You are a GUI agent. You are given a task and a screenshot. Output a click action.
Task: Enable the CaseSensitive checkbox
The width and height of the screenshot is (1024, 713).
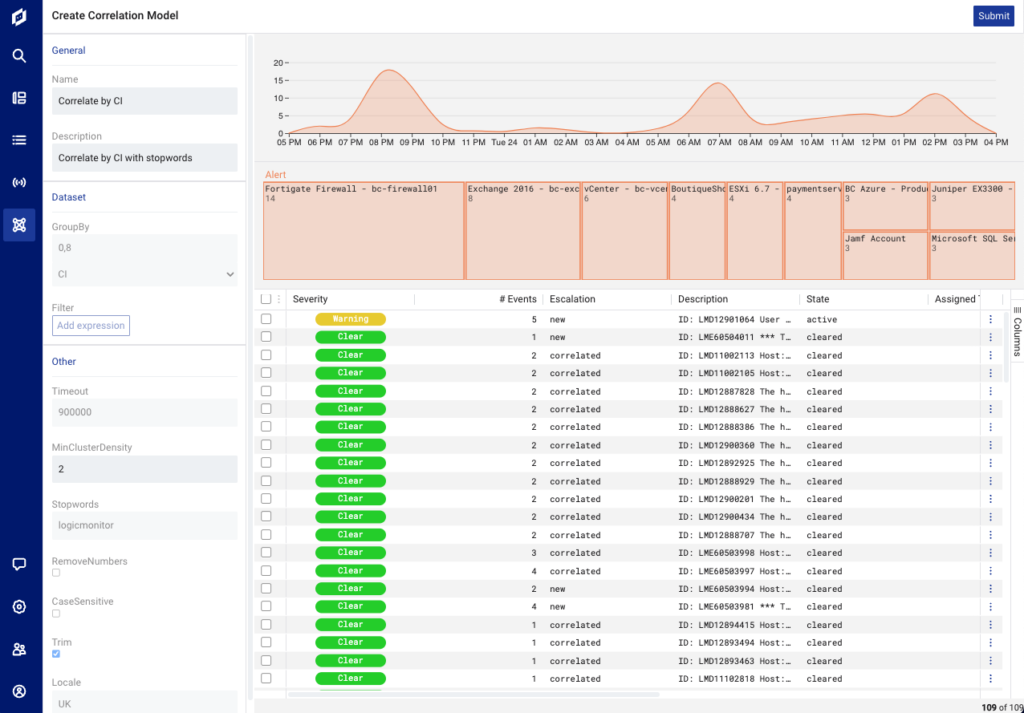(x=56, y=613)
